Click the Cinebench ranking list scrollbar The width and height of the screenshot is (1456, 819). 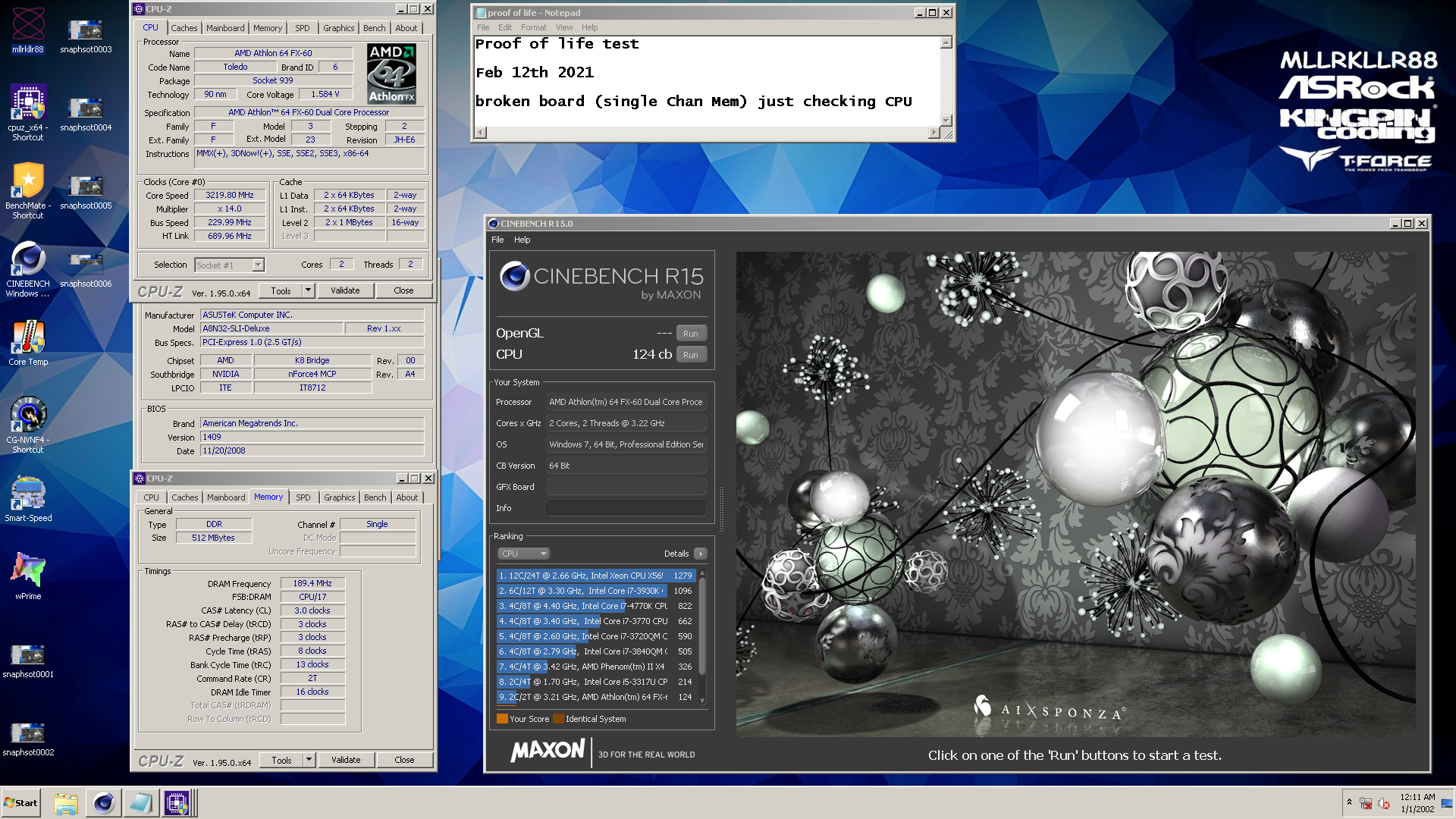(x=702, y=636)
